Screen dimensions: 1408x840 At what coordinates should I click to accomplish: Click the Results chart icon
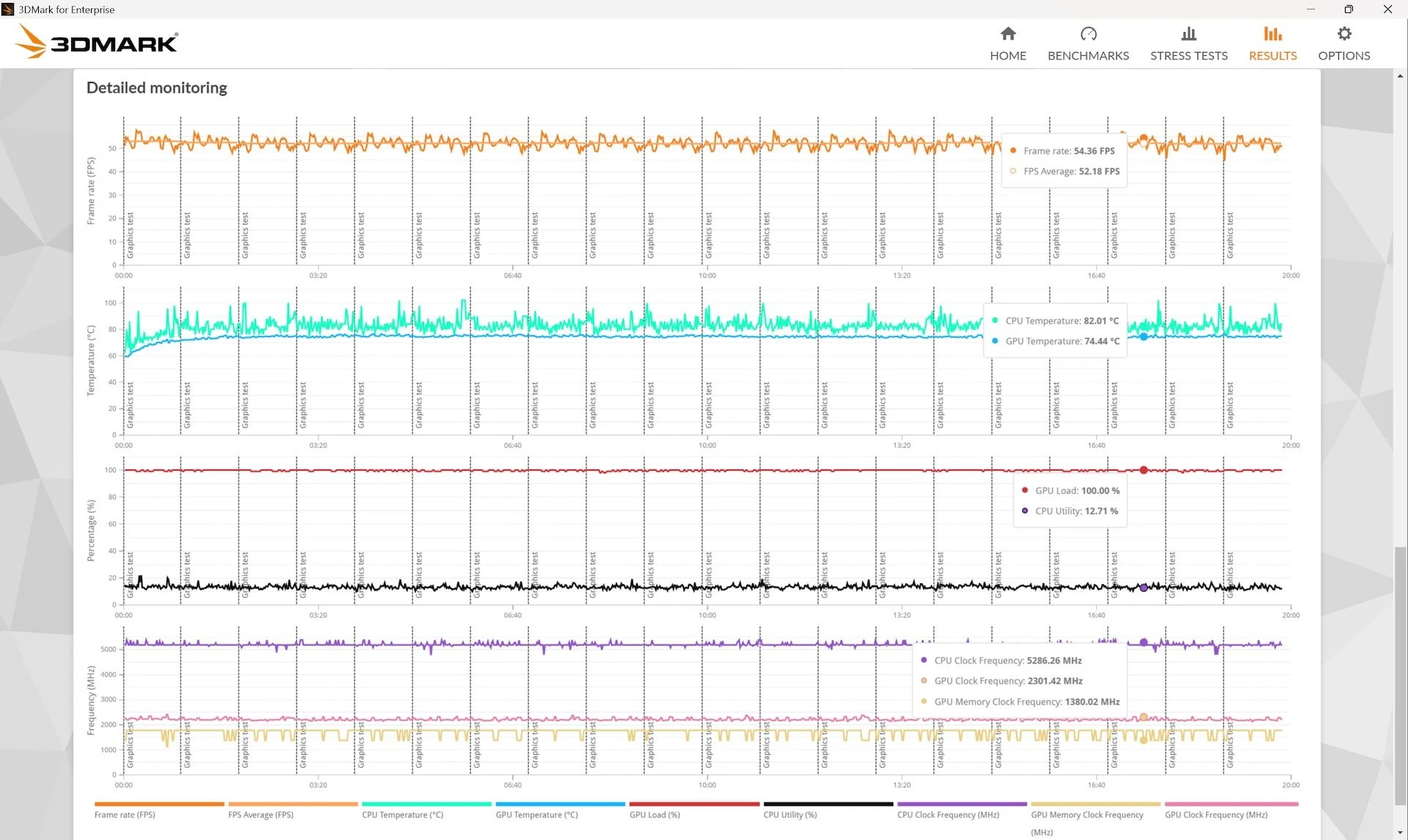[1273, 34]
